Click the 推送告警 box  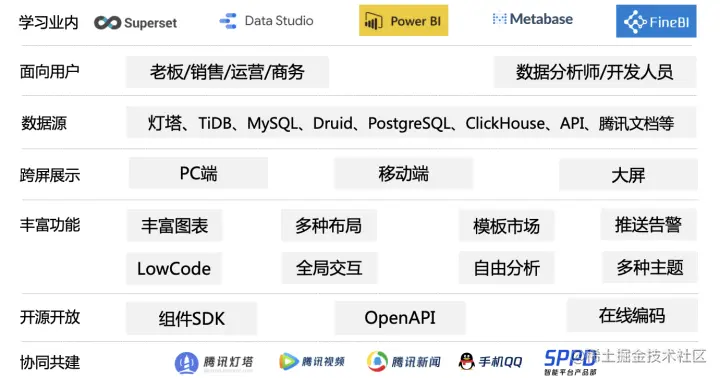click(x=648, y=225)
